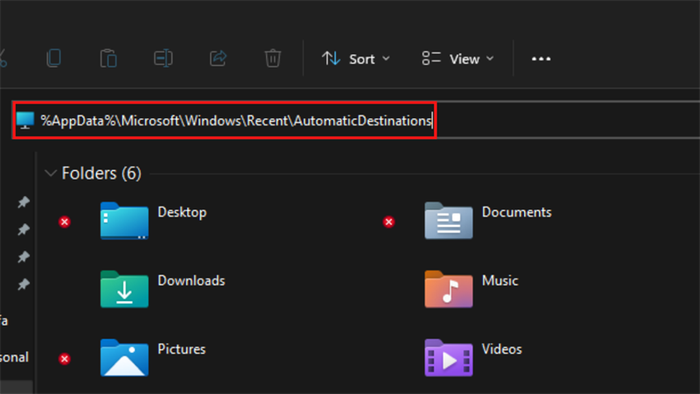Click the Delete trash can icon
The height and width of the screenshot is (394, 700).
click(x=273, y=58)
